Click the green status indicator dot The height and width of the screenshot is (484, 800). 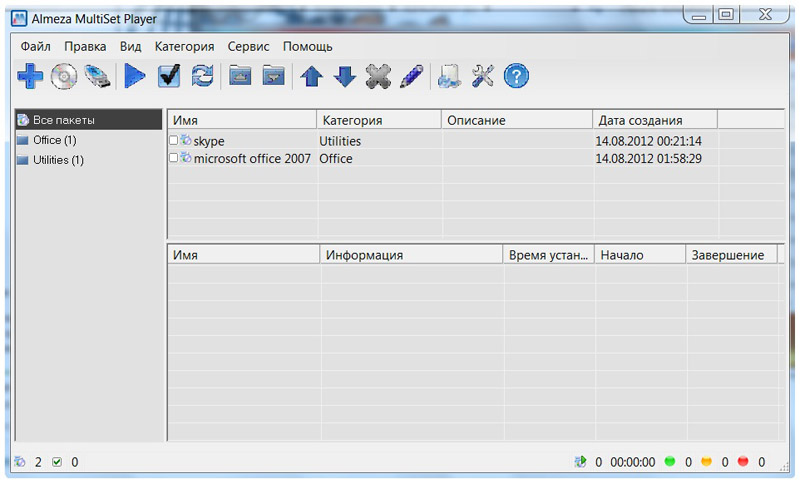point(670,462)
